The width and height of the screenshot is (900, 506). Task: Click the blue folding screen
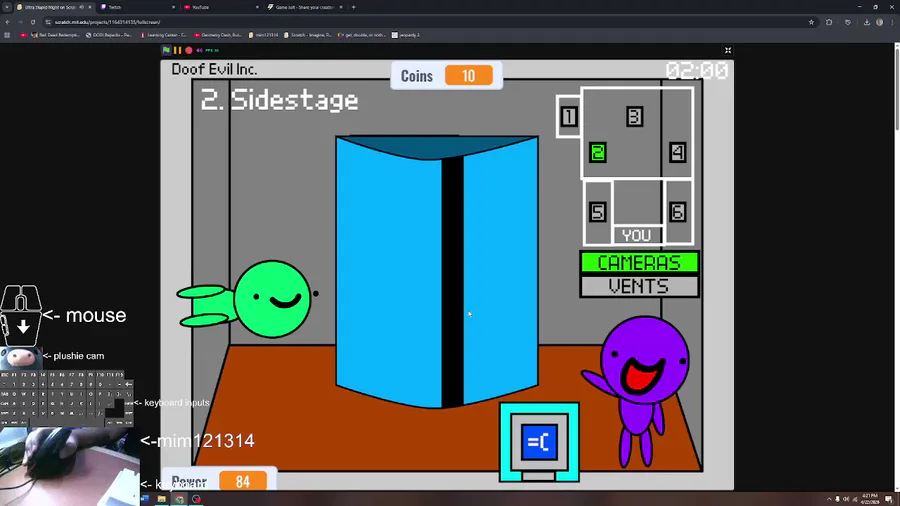pos(437,271)
